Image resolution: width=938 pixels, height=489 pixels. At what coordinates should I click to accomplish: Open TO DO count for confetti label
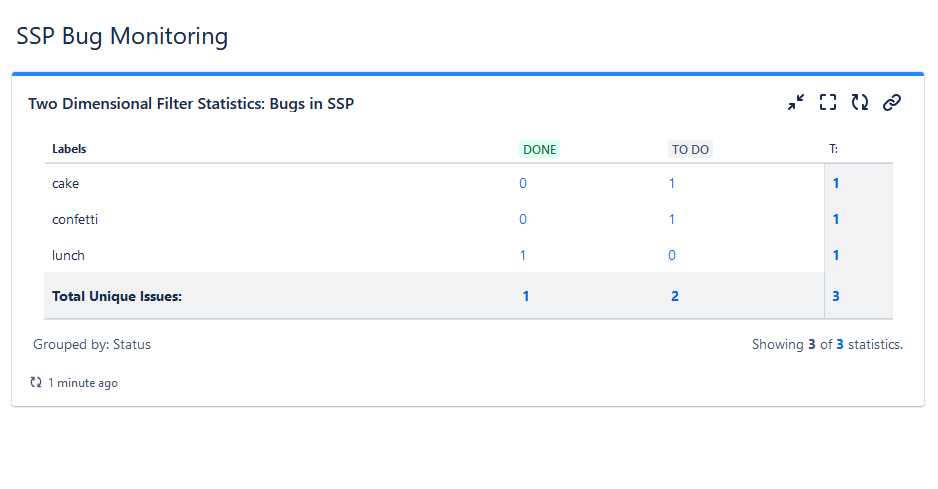[x=672, y=219]
